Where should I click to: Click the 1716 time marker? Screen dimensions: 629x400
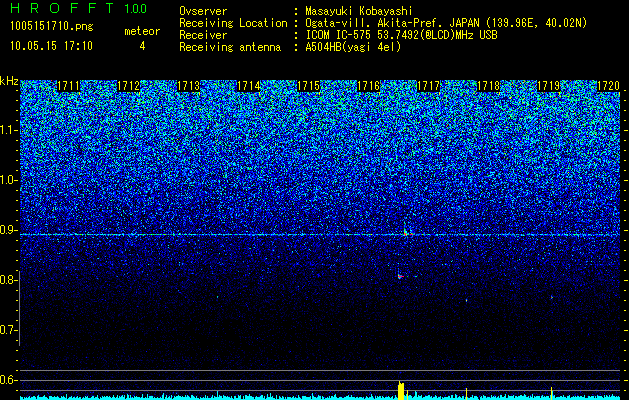(x=369, y=86)
